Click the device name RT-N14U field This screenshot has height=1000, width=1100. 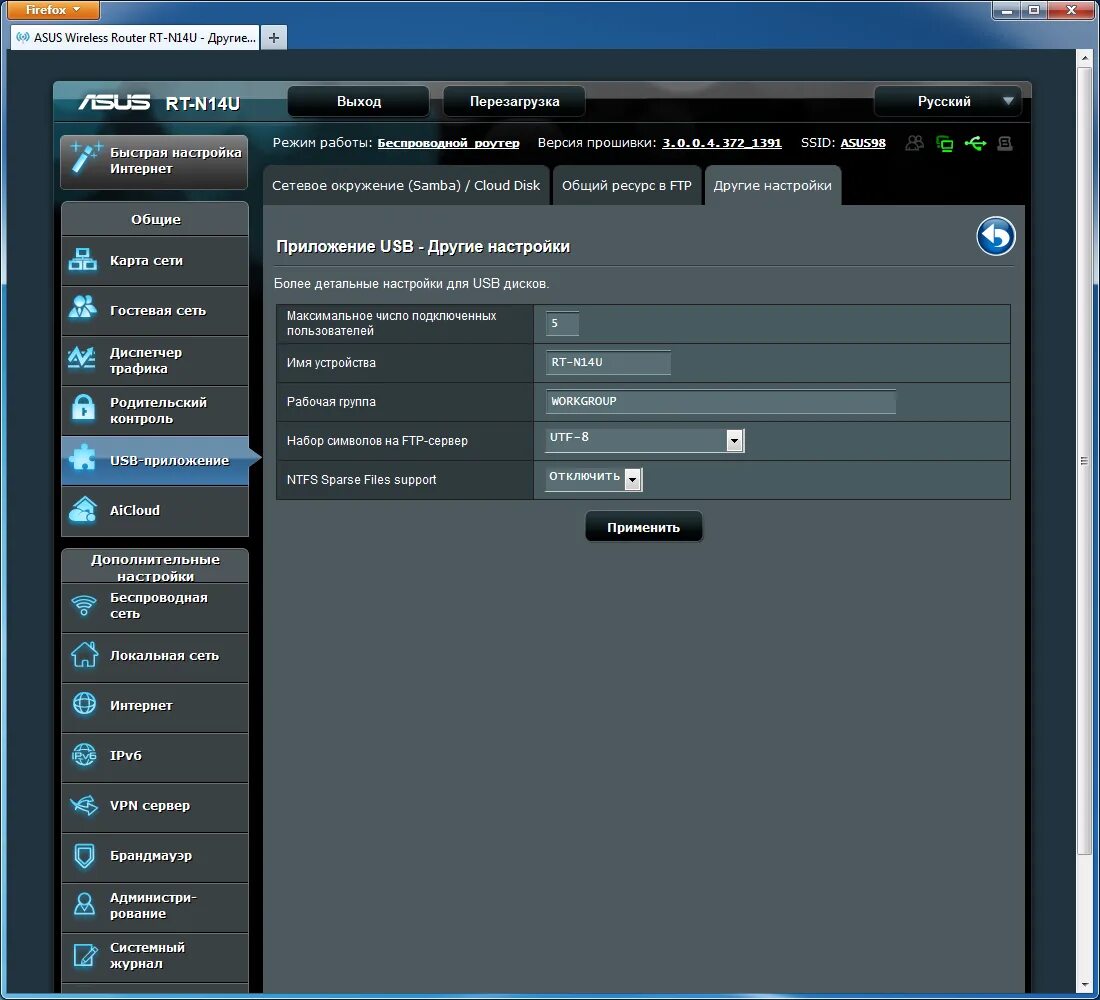608,363
